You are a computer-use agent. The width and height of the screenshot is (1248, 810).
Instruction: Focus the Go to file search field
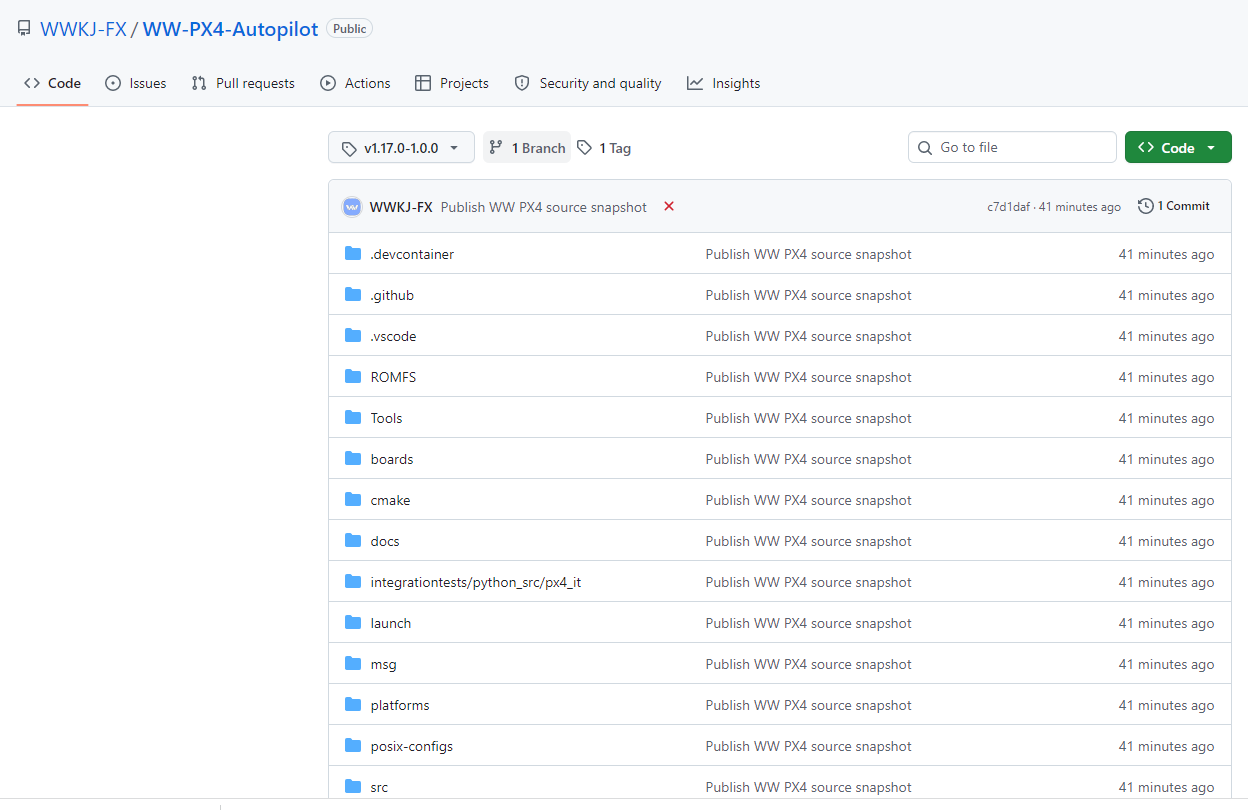tap(1012, 147)
